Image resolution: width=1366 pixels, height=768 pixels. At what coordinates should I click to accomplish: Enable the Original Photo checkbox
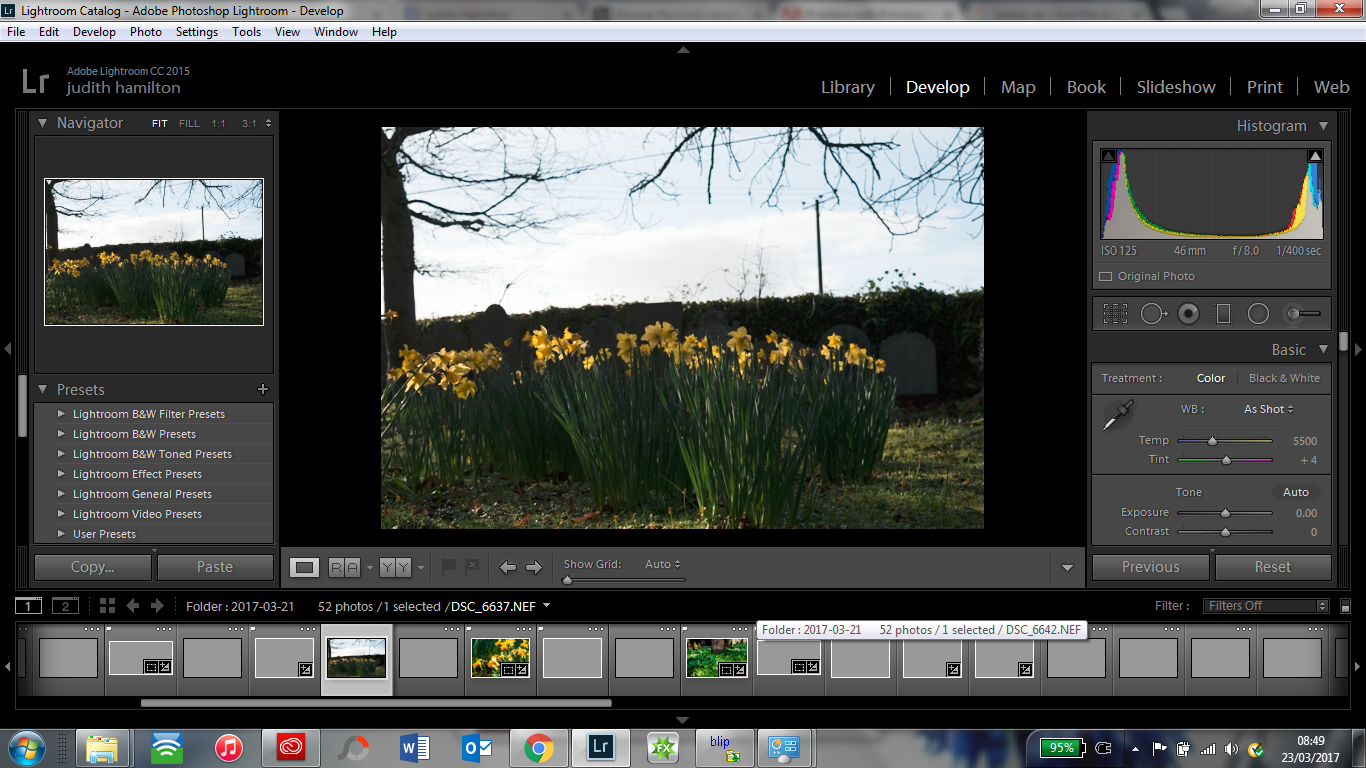point(1106,276)
